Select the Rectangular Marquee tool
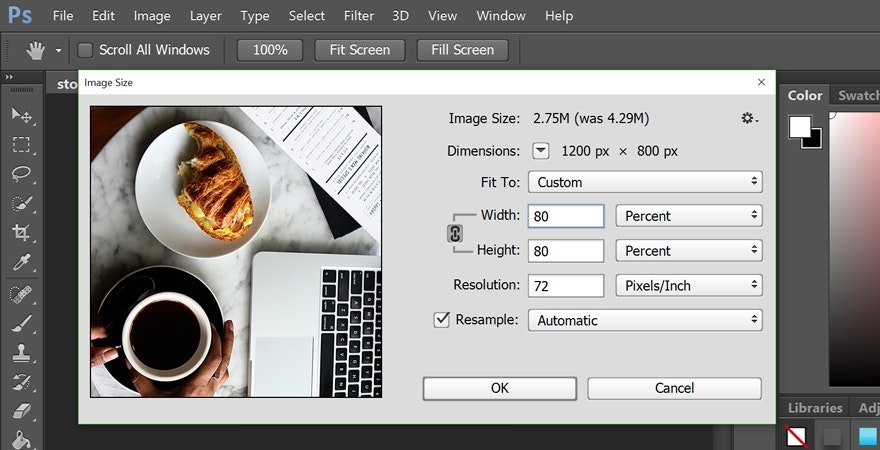 tap(21, 145)
